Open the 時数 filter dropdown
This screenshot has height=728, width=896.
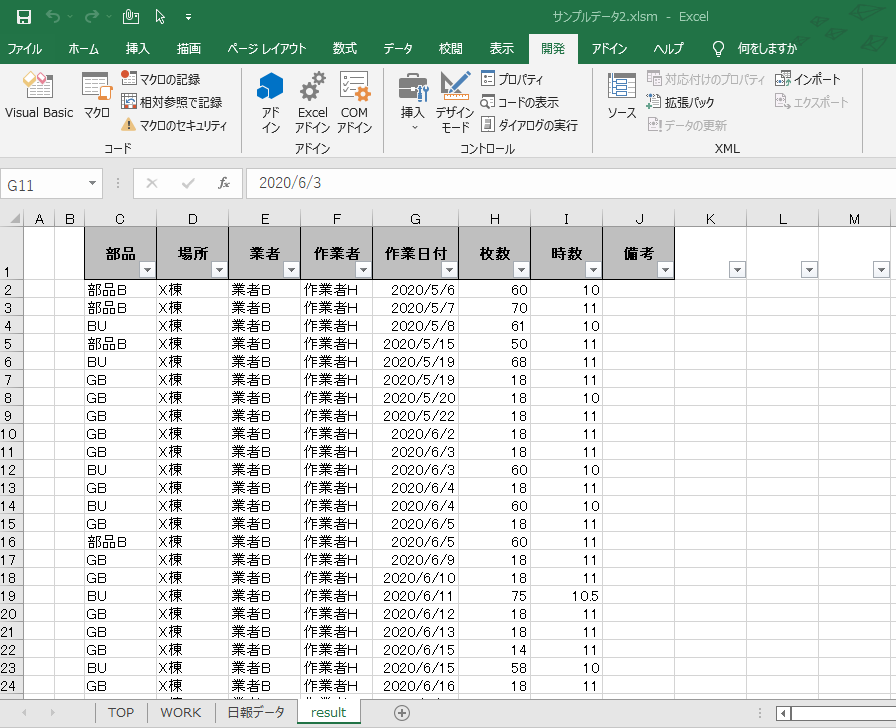pos(593,270)
